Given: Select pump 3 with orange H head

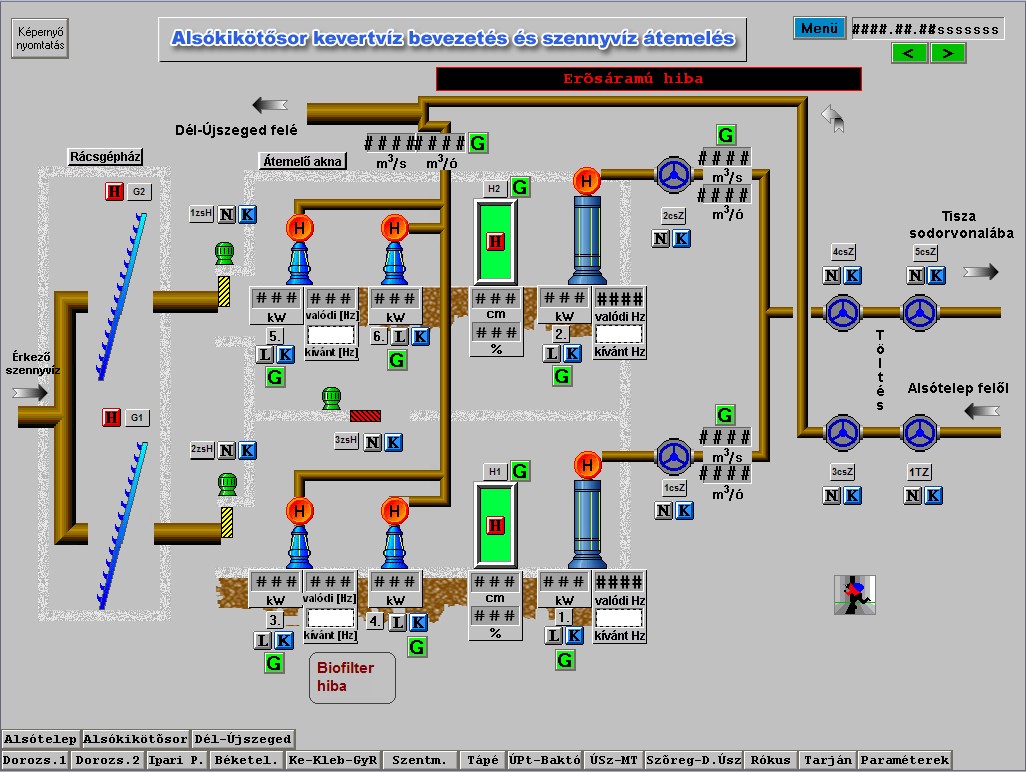Looking at the screenshot, I should [x=300, y=533].
